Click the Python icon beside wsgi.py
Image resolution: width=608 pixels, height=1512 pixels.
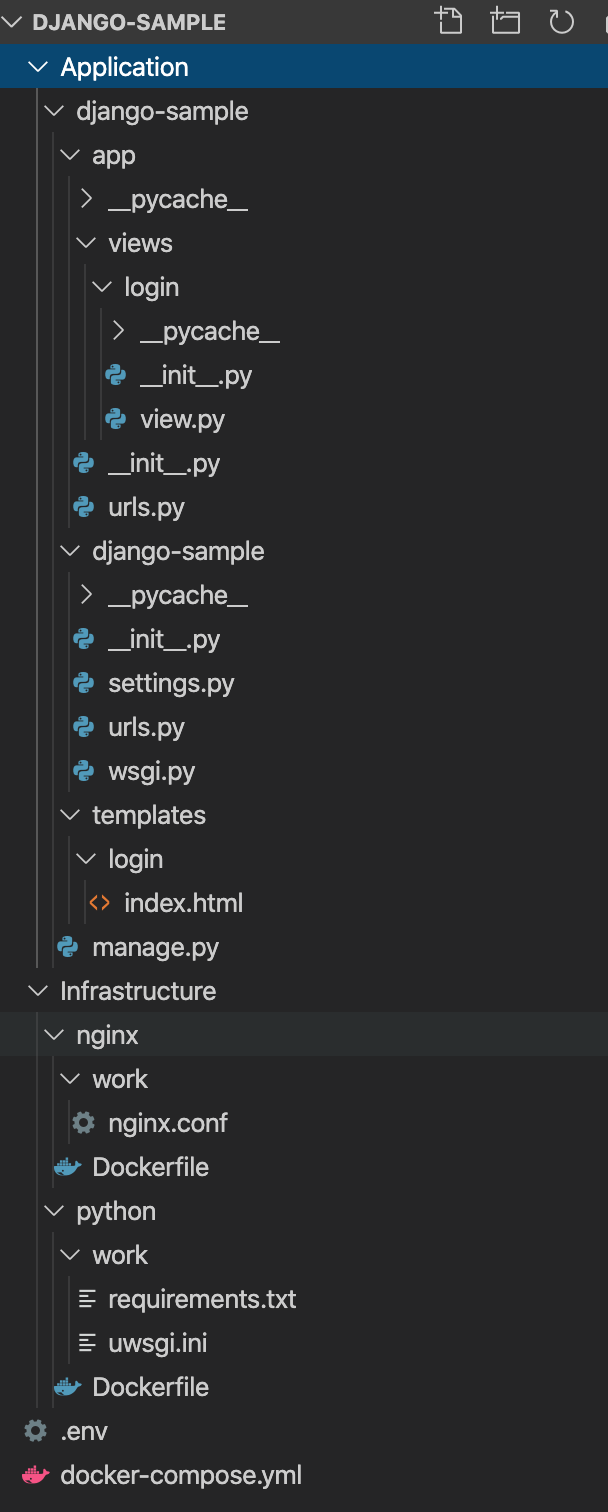point(84,771)
